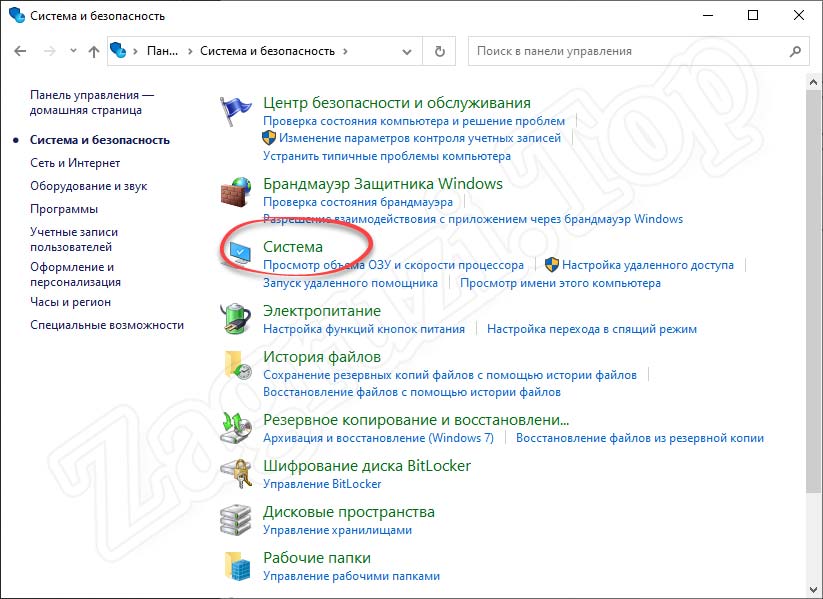Image resolution: width=823 pixels, height=599 pixels.
Task: Click the back navigation arrow
Action: [20, 50]
